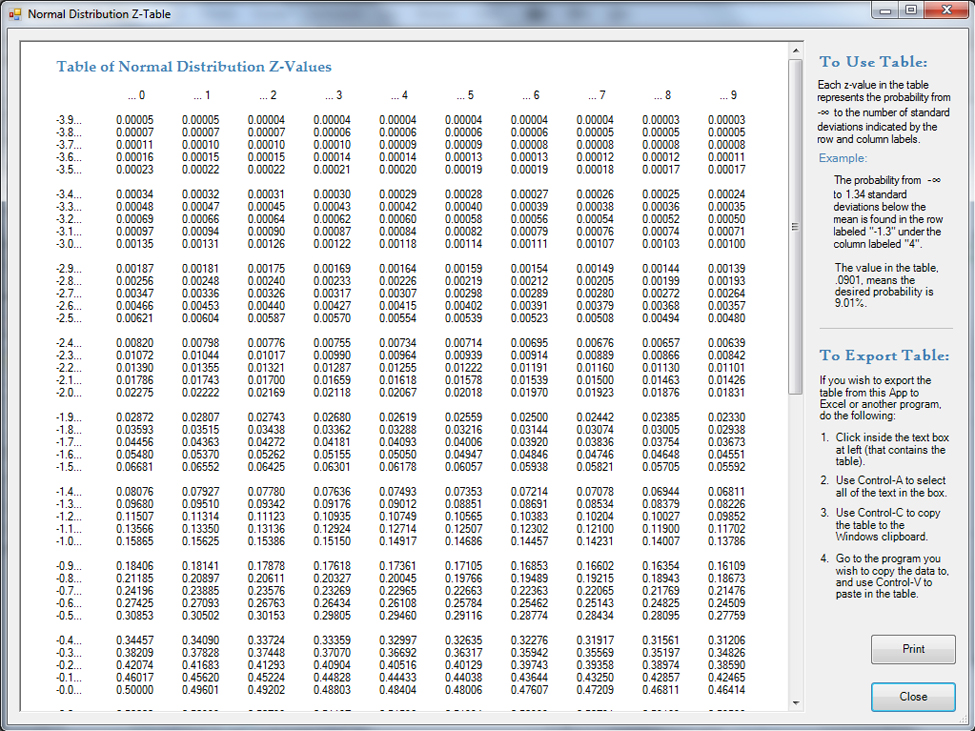
Task: Click the value 0.13786
Action: click(727, 541)
